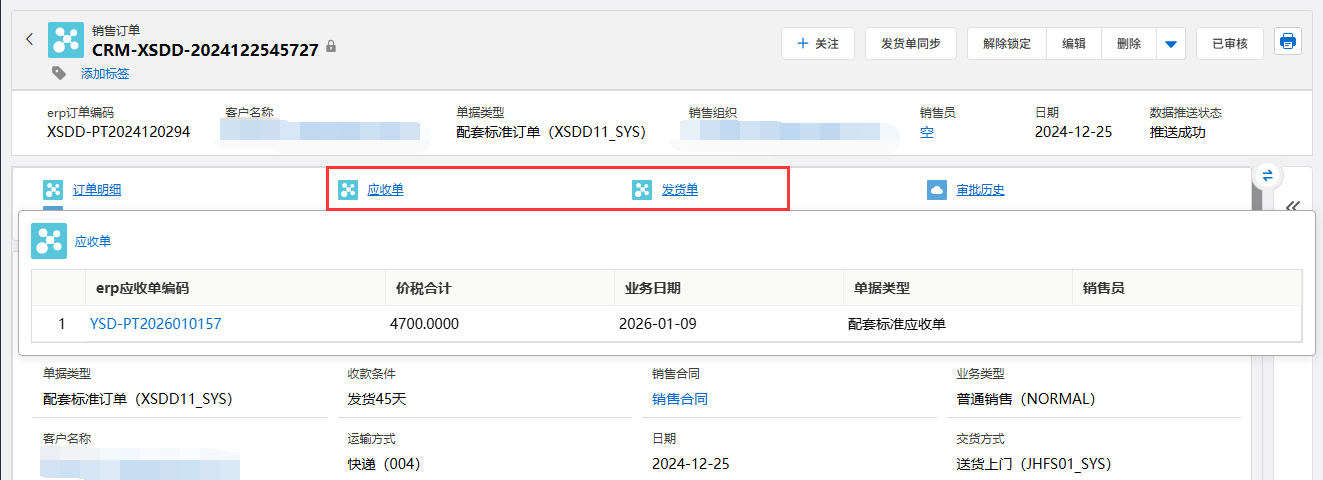Click the lock icon next to order number
1323x480 pixels.
click(x=331, y=47)
